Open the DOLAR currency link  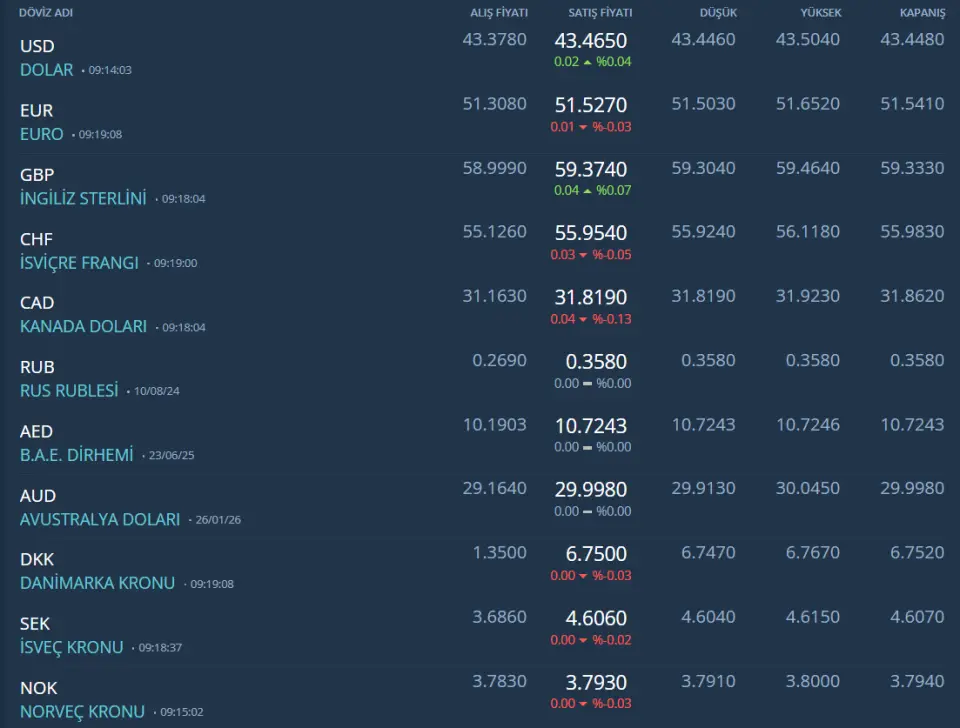[x=47, y=70]
